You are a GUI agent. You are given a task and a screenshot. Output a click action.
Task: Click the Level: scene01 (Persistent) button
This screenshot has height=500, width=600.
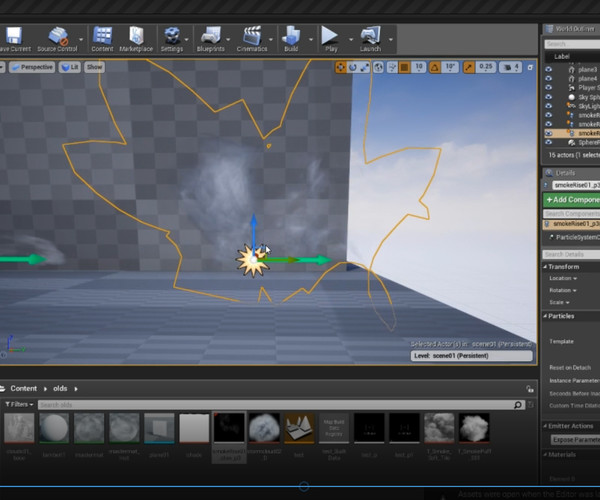472,356
